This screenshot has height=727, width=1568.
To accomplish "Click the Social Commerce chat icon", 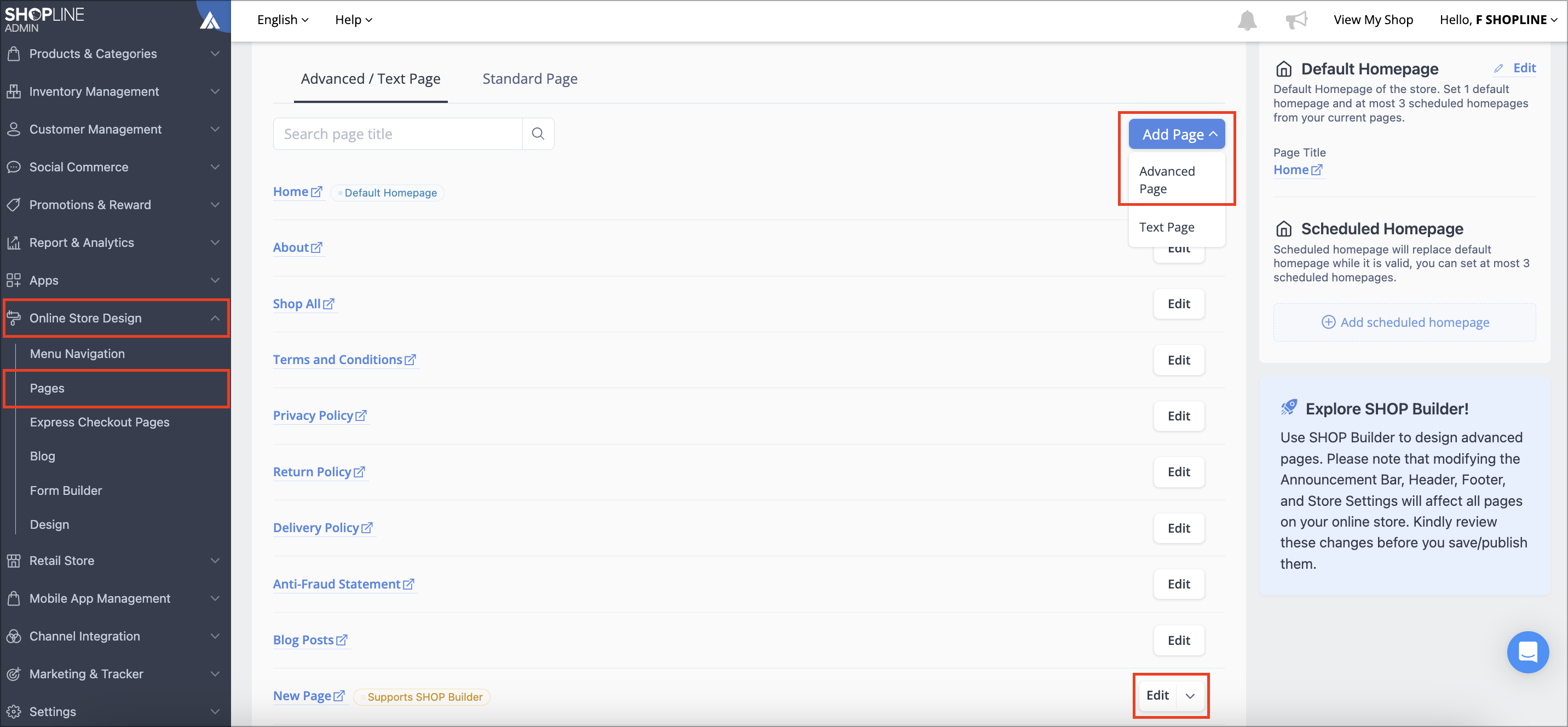I will pos(13,167).
